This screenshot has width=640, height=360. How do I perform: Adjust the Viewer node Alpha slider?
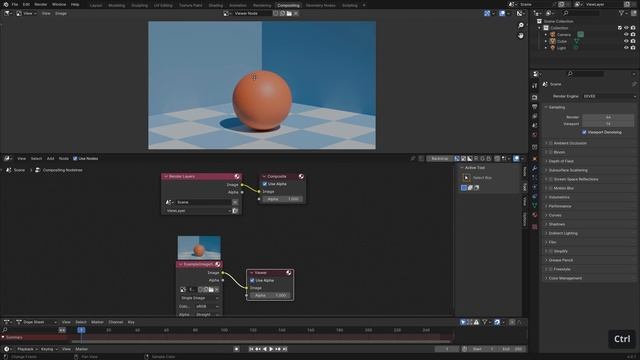(270, 295)
